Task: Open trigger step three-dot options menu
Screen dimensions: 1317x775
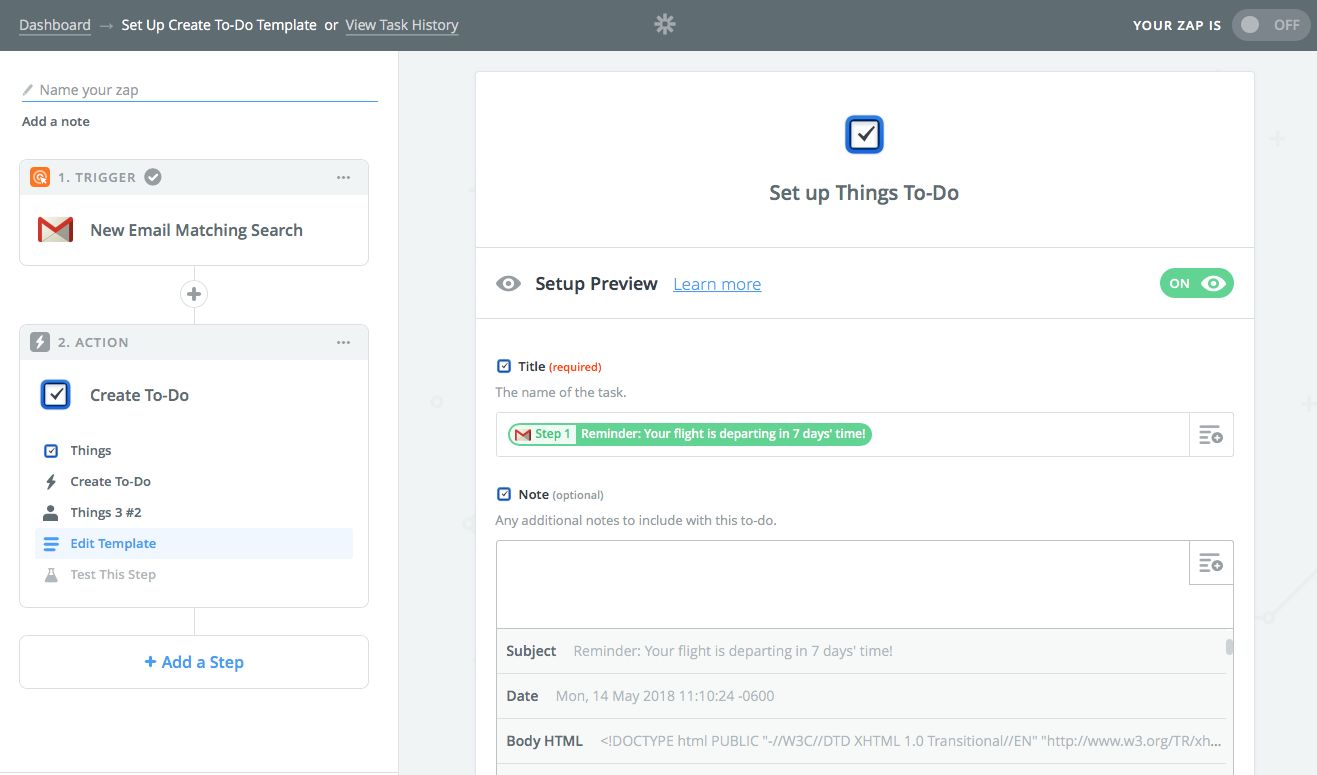Action: pos(343,177)
